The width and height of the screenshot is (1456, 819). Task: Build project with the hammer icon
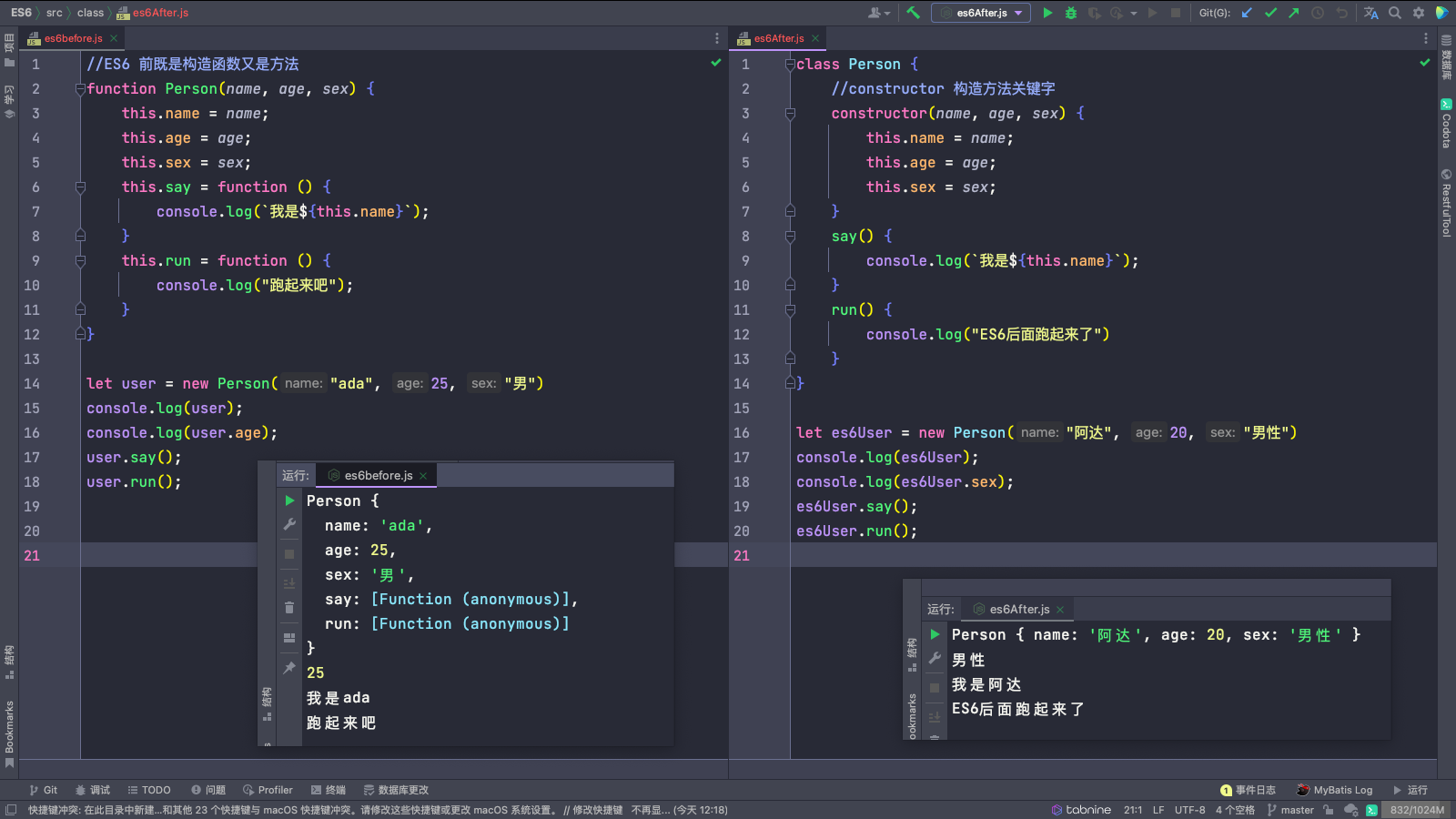point(913,13)
